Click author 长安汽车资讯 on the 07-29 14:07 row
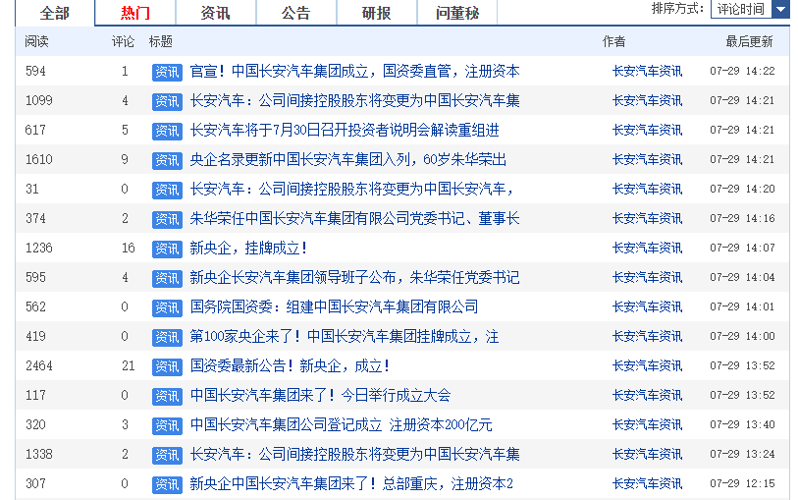This screenshot has height=500, width=798. click(647, 248)
